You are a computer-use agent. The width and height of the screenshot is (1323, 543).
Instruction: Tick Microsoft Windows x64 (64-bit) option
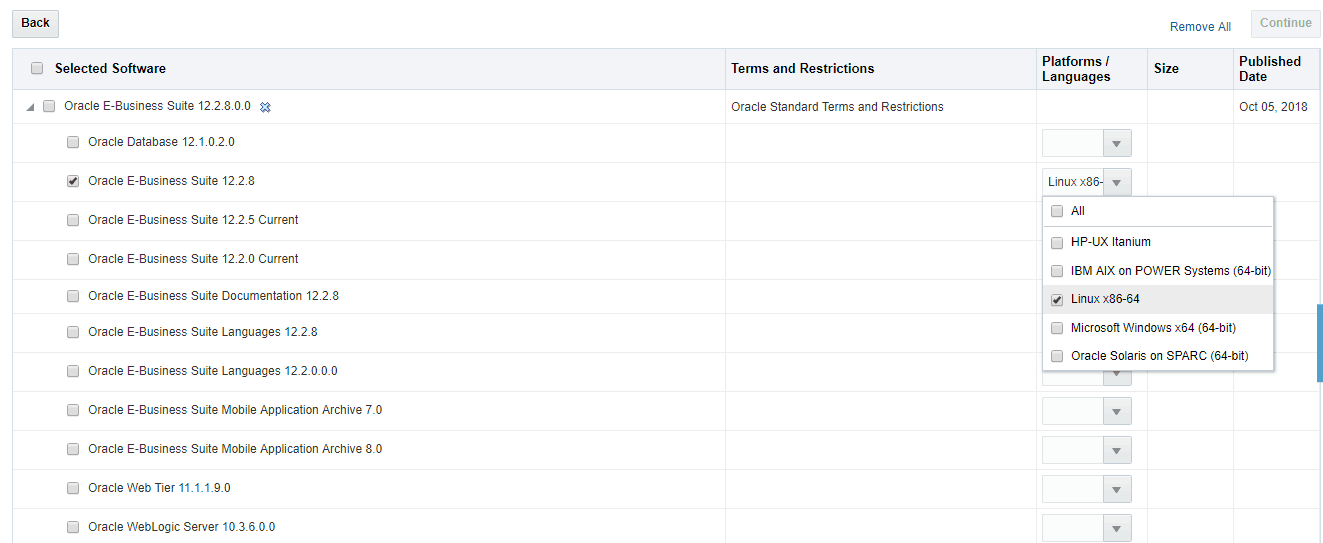pos(1057,328)
